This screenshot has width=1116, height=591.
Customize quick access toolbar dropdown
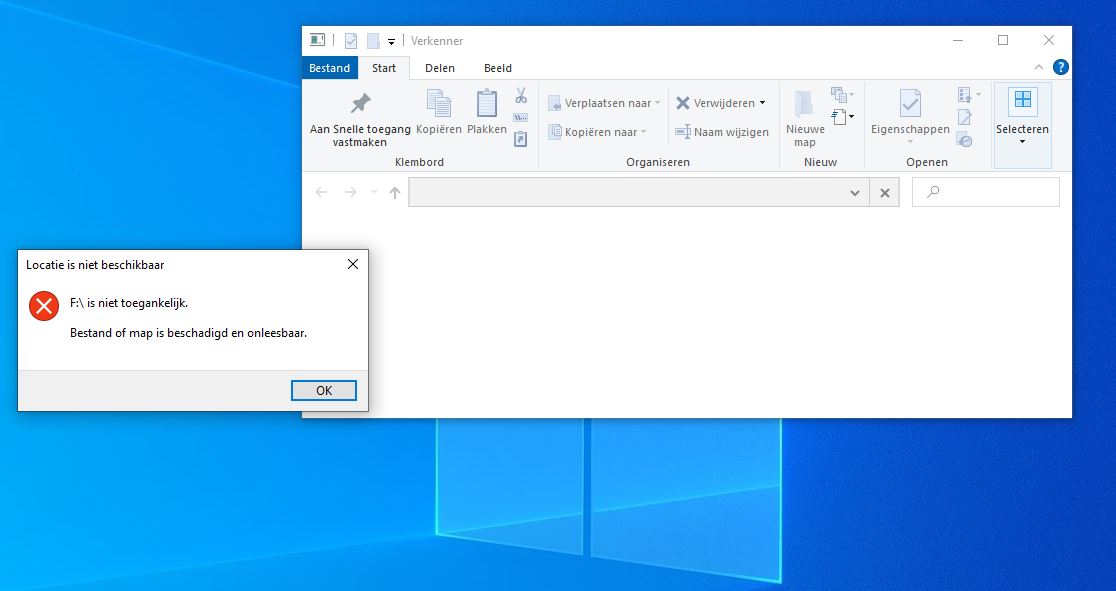point(391,42)
